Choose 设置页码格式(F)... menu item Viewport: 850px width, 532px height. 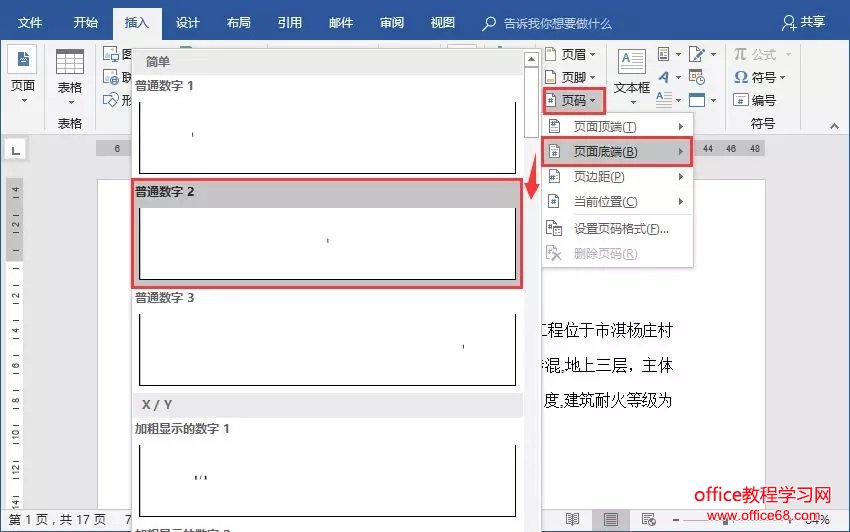click(617, 229)
